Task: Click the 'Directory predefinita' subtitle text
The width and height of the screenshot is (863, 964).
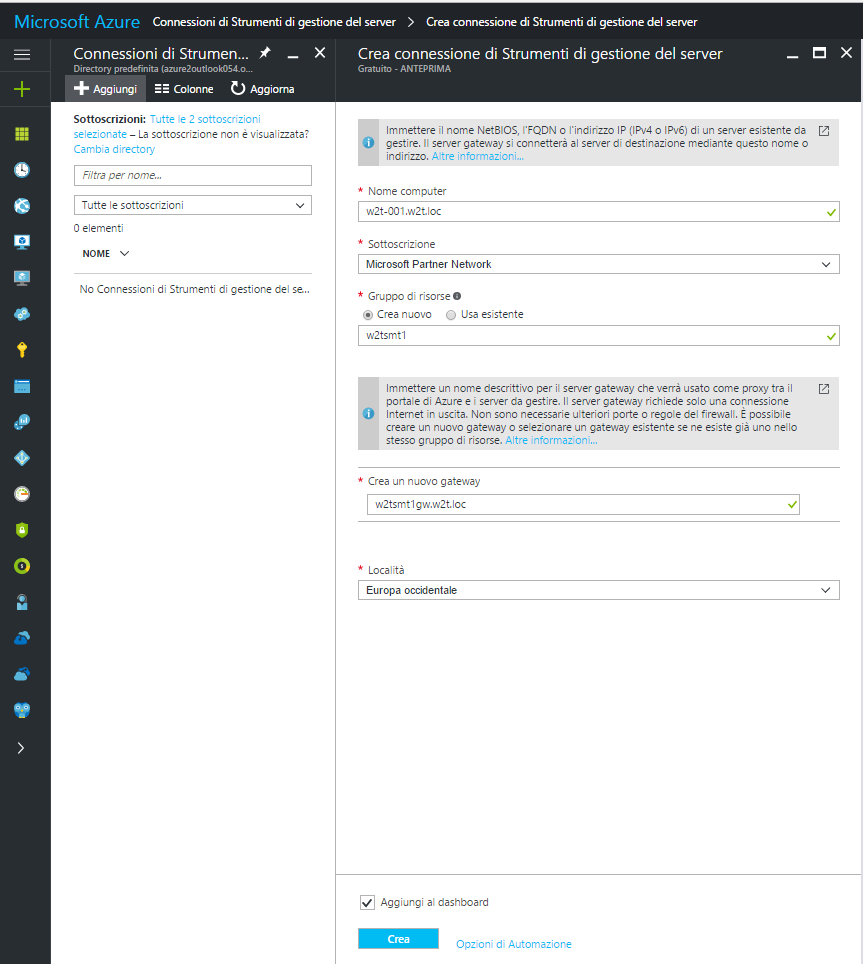Action: 163,69
